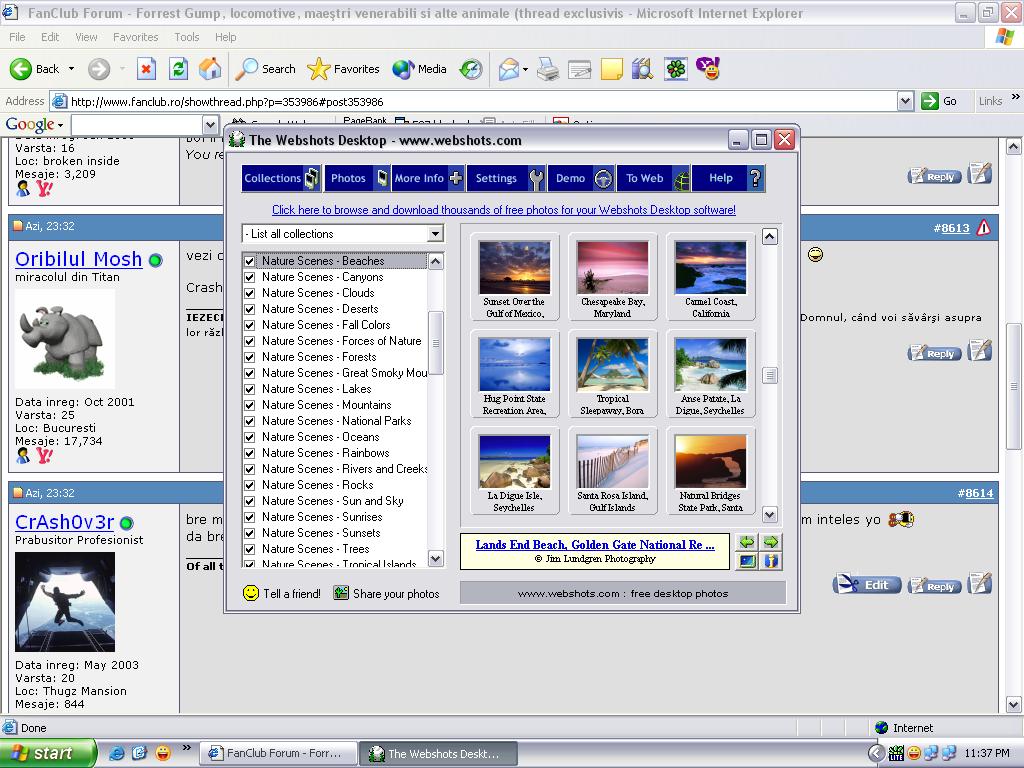Viewport: 1024px width, 768px height.
Task: Show next photo with green right arrow
Action: coord(771,542)
